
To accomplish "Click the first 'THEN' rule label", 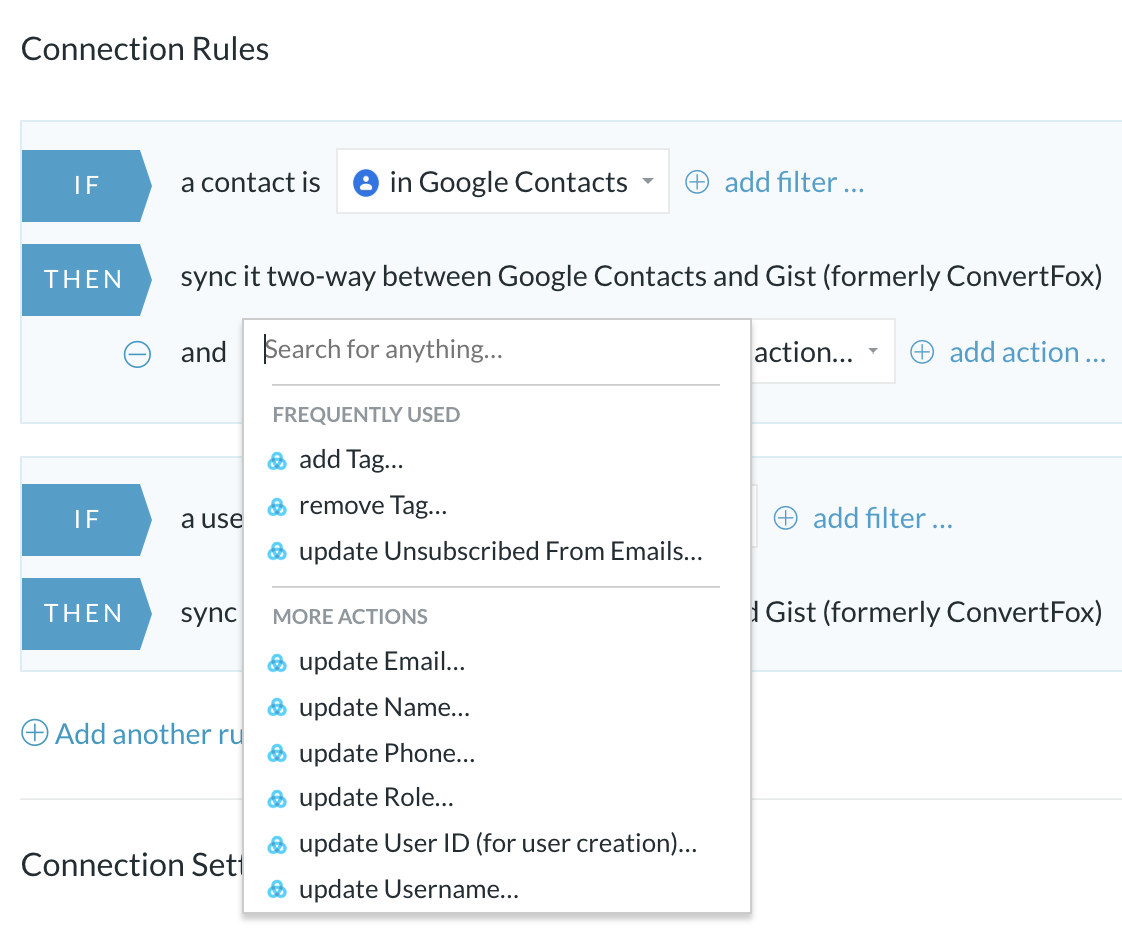I will [87, 279].
